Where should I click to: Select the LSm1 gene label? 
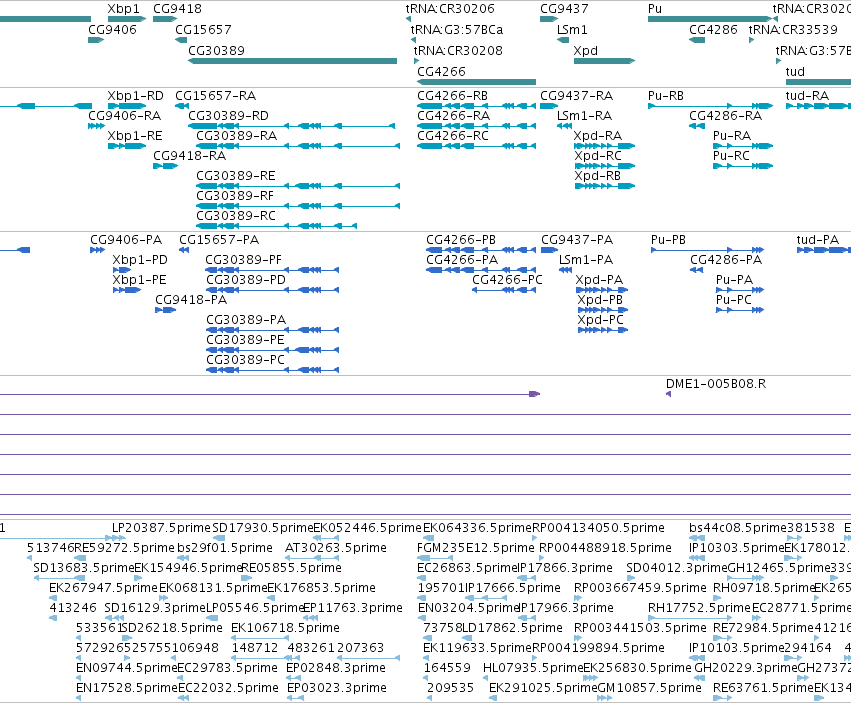point(572,29)
